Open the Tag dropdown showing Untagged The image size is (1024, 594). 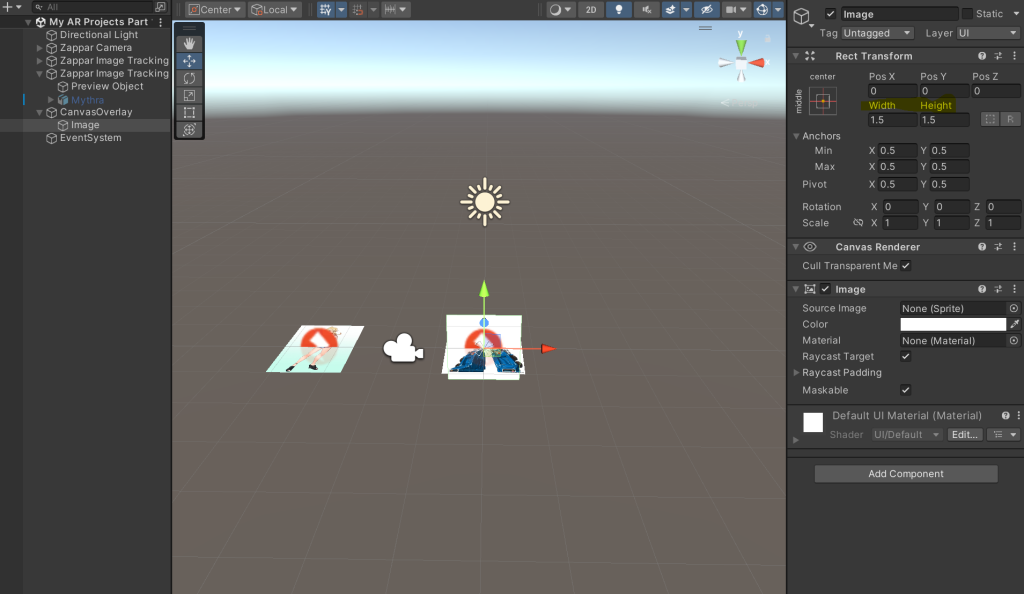click(879, 33)
